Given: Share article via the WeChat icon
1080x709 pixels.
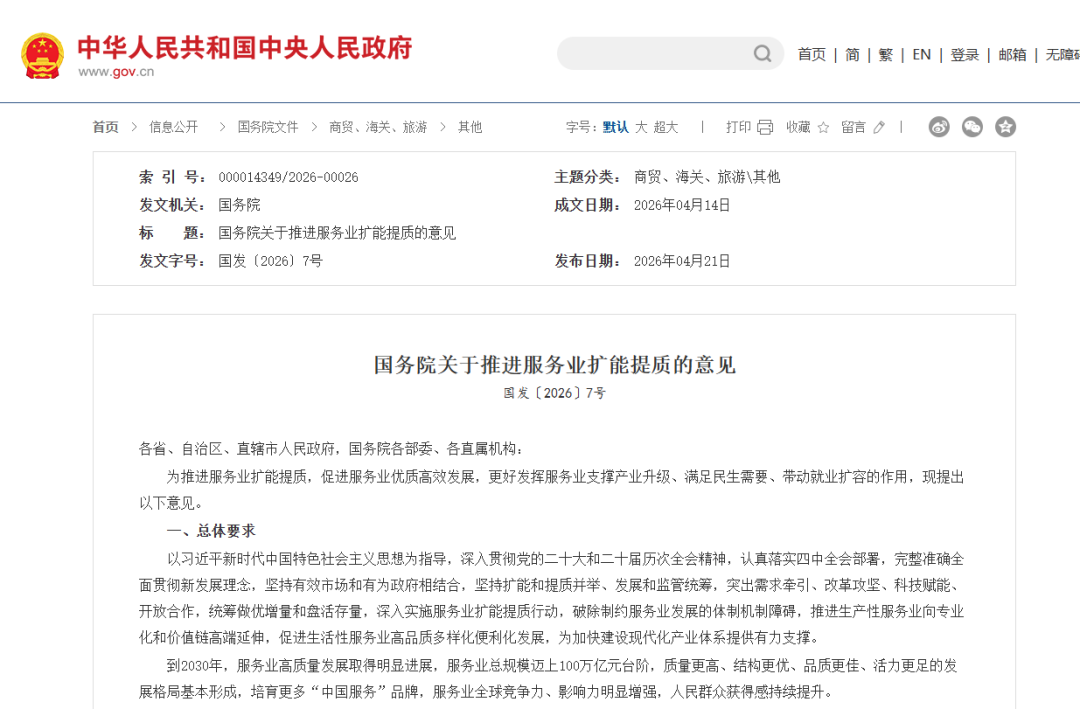Looking at the screenshot, I should [971, 127].
